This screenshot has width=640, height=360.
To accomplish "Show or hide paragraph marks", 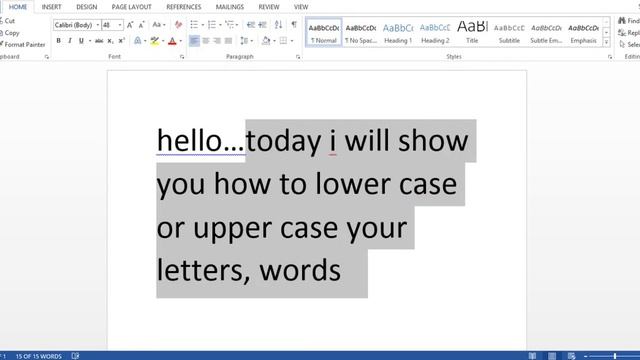I will click(x=294, y=25).
